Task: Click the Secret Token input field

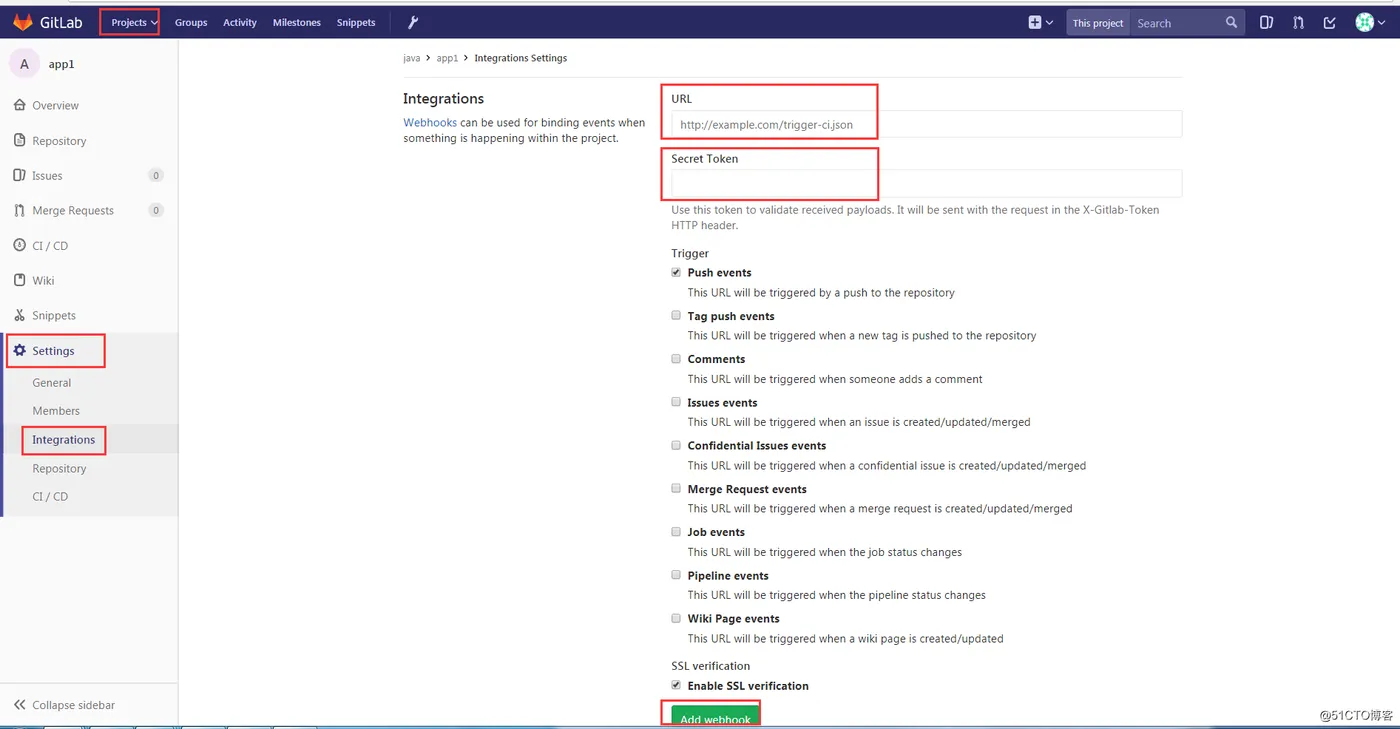Action: pyautogui.click(x=926, y=183)
